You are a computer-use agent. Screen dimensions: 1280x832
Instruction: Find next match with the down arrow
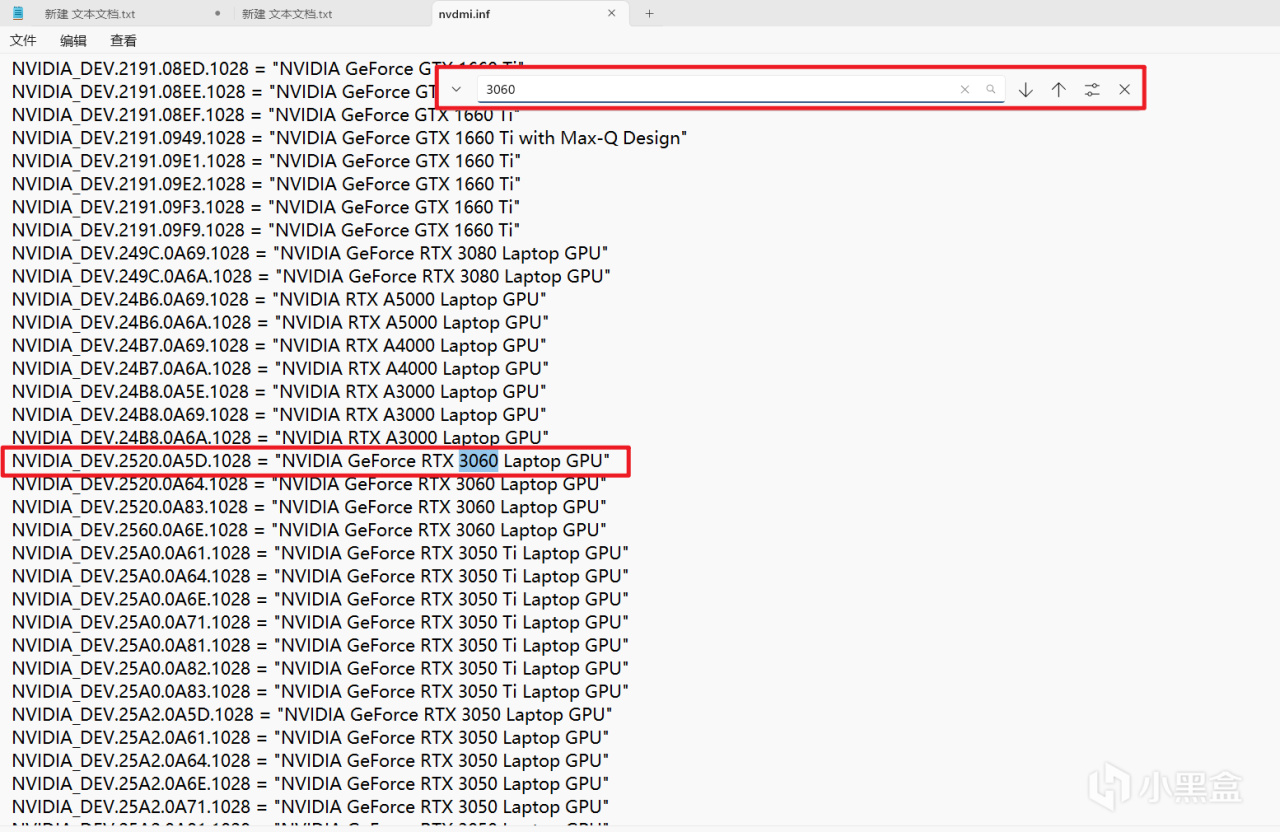pos(1026,89)
